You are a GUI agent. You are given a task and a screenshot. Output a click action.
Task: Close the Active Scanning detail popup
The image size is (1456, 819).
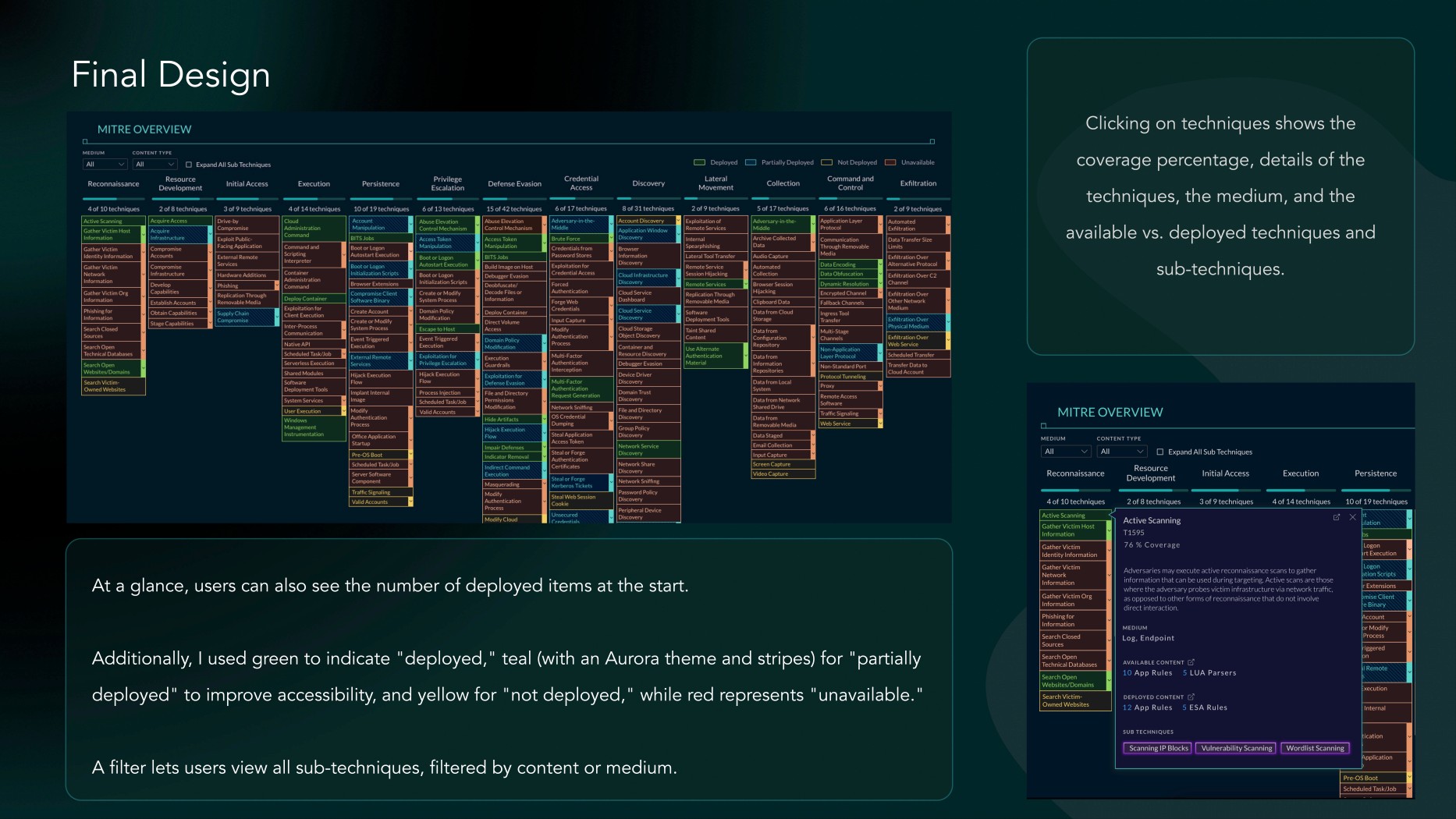click(x=1352, y=517)
